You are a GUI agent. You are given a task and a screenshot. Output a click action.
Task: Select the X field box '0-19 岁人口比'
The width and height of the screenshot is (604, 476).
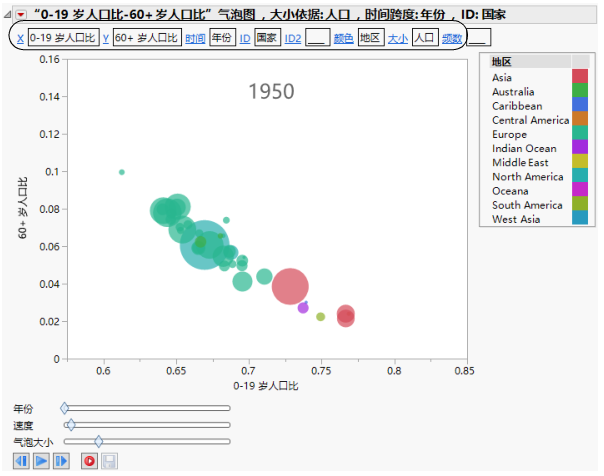(x=64, y=37)
